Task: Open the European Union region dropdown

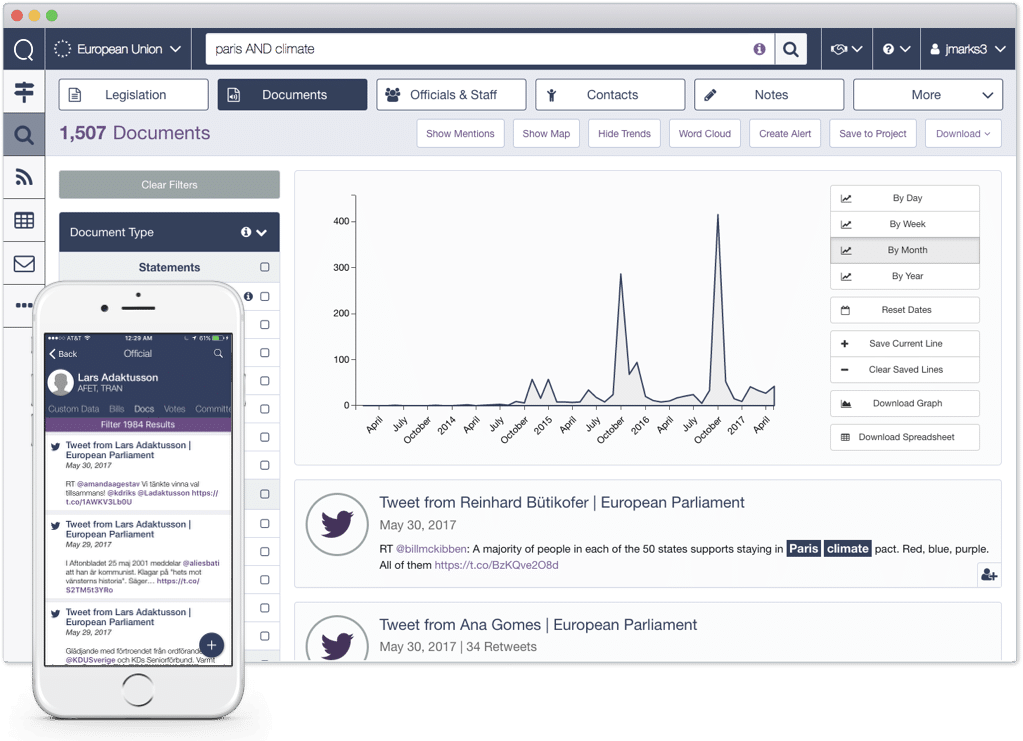Action: [118, 49]
